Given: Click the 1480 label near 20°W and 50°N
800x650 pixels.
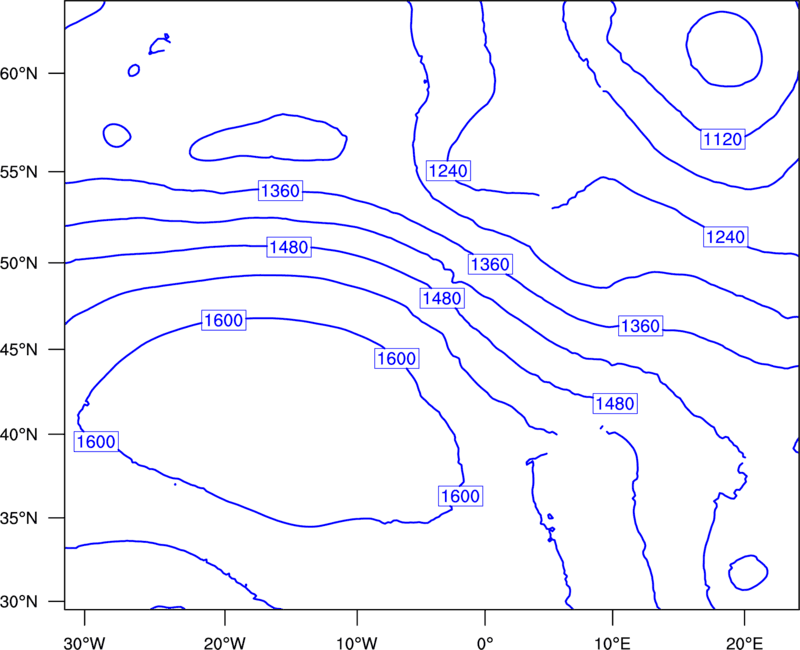Looking at the screenshot, I should coord(289,247).
